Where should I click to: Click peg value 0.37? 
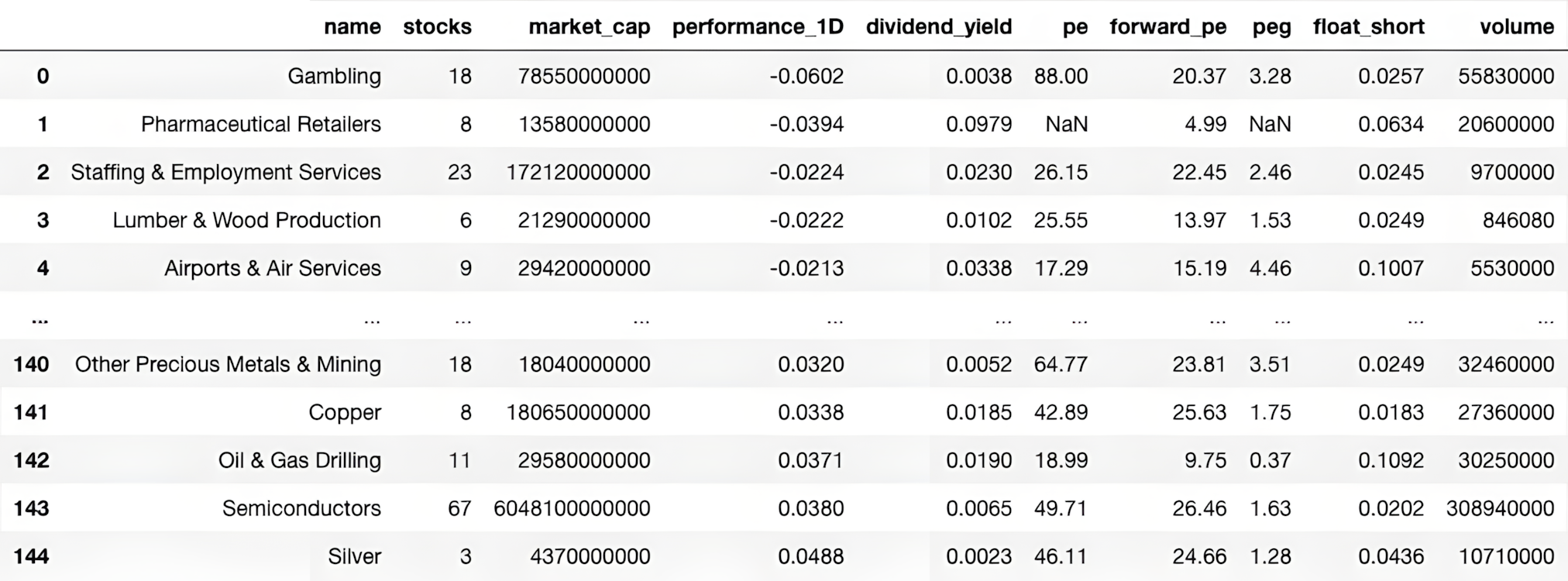tap(1270, 460)
